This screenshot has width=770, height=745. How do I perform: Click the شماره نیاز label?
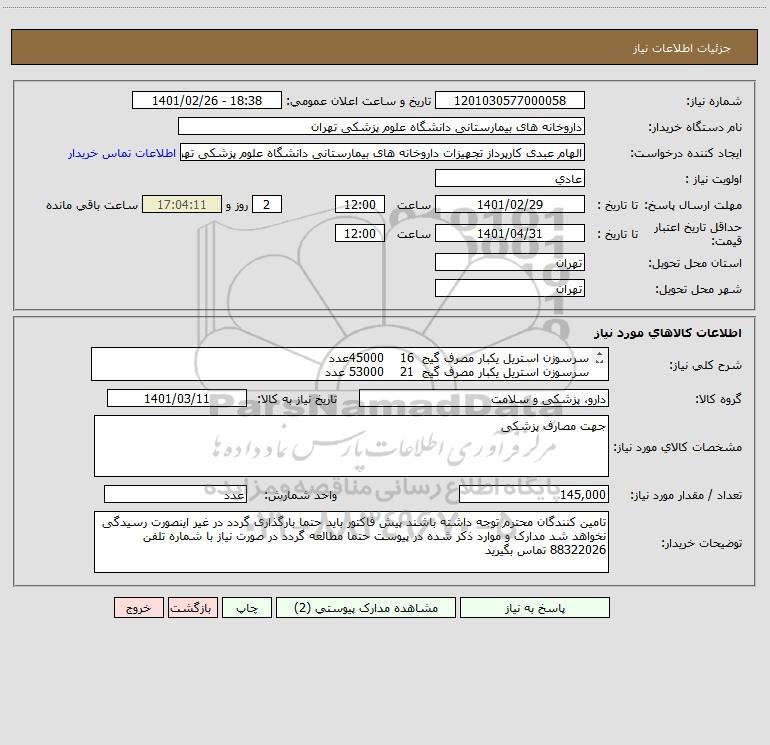[714, 102]
